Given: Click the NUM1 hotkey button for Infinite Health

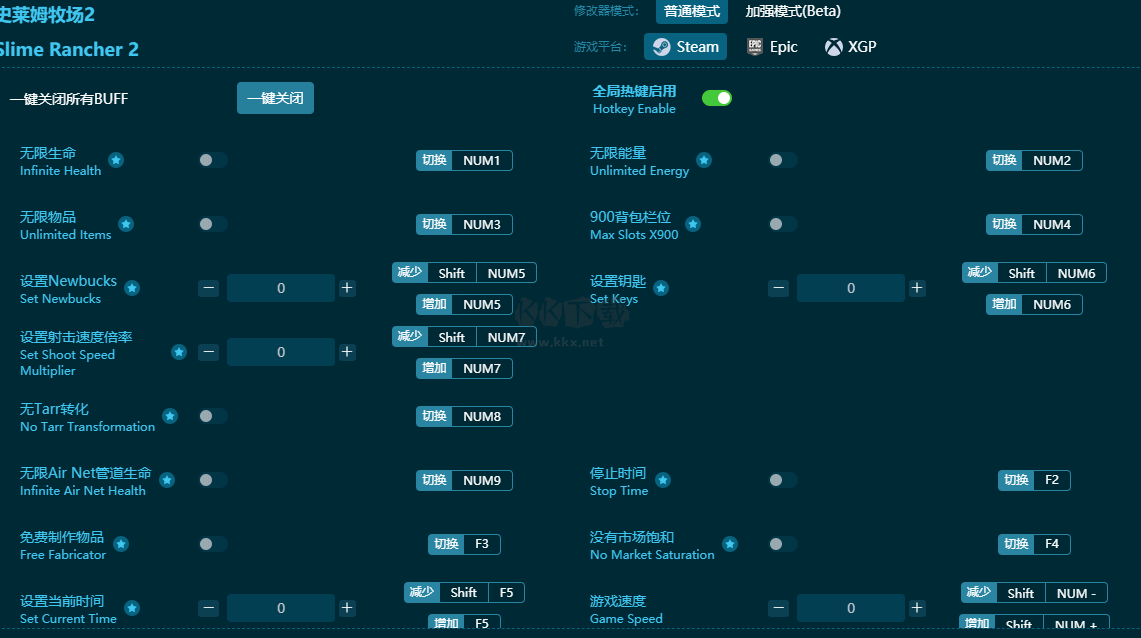Looking at the screenshot, I should (x=464, y=160).
